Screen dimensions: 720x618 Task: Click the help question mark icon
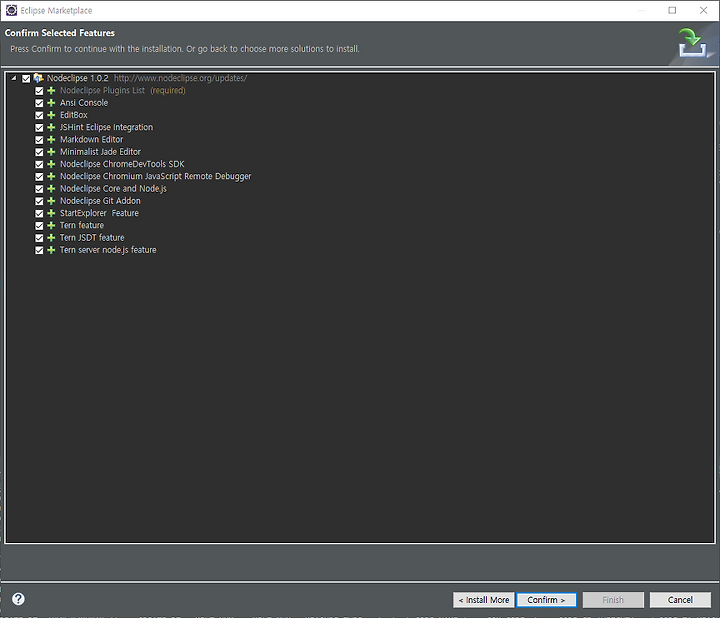click(x=18, y=599)
